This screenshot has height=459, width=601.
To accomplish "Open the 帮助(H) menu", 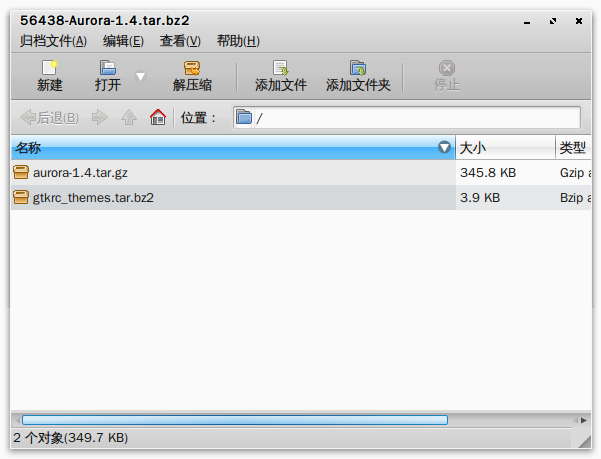I will 238,41.
